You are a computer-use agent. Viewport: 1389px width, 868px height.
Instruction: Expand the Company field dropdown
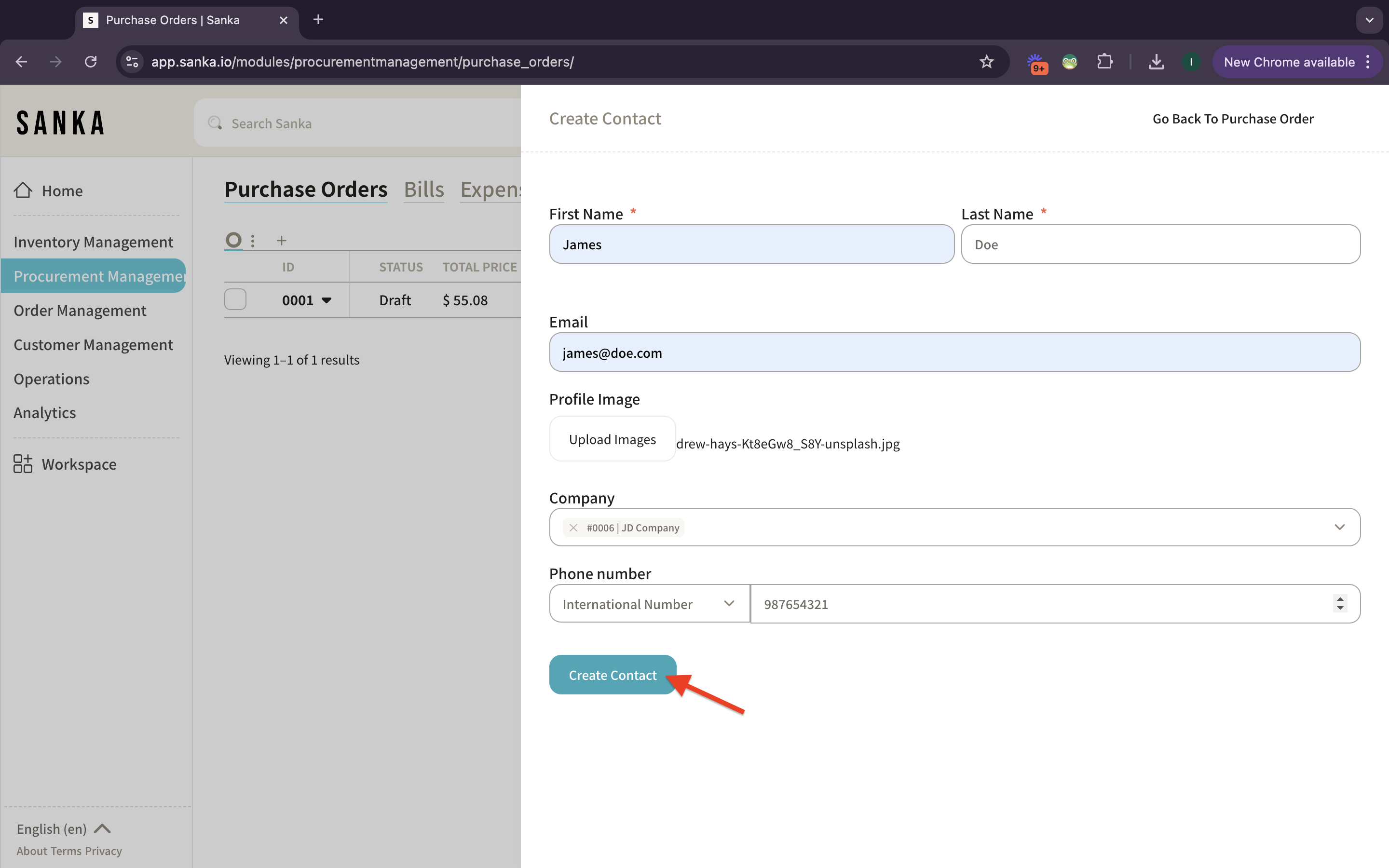[1341, 527]
